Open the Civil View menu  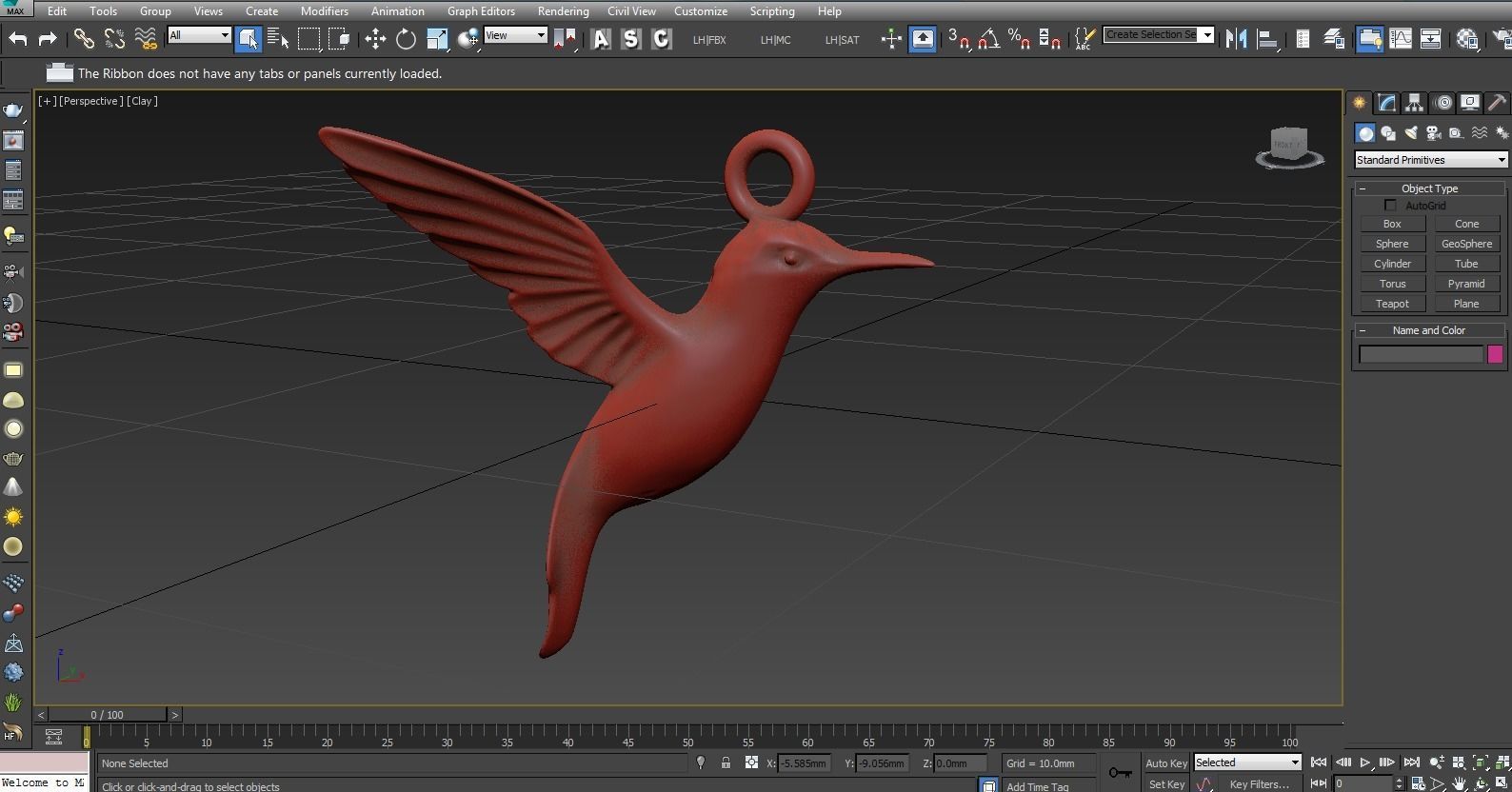click(x=631, y=11)
